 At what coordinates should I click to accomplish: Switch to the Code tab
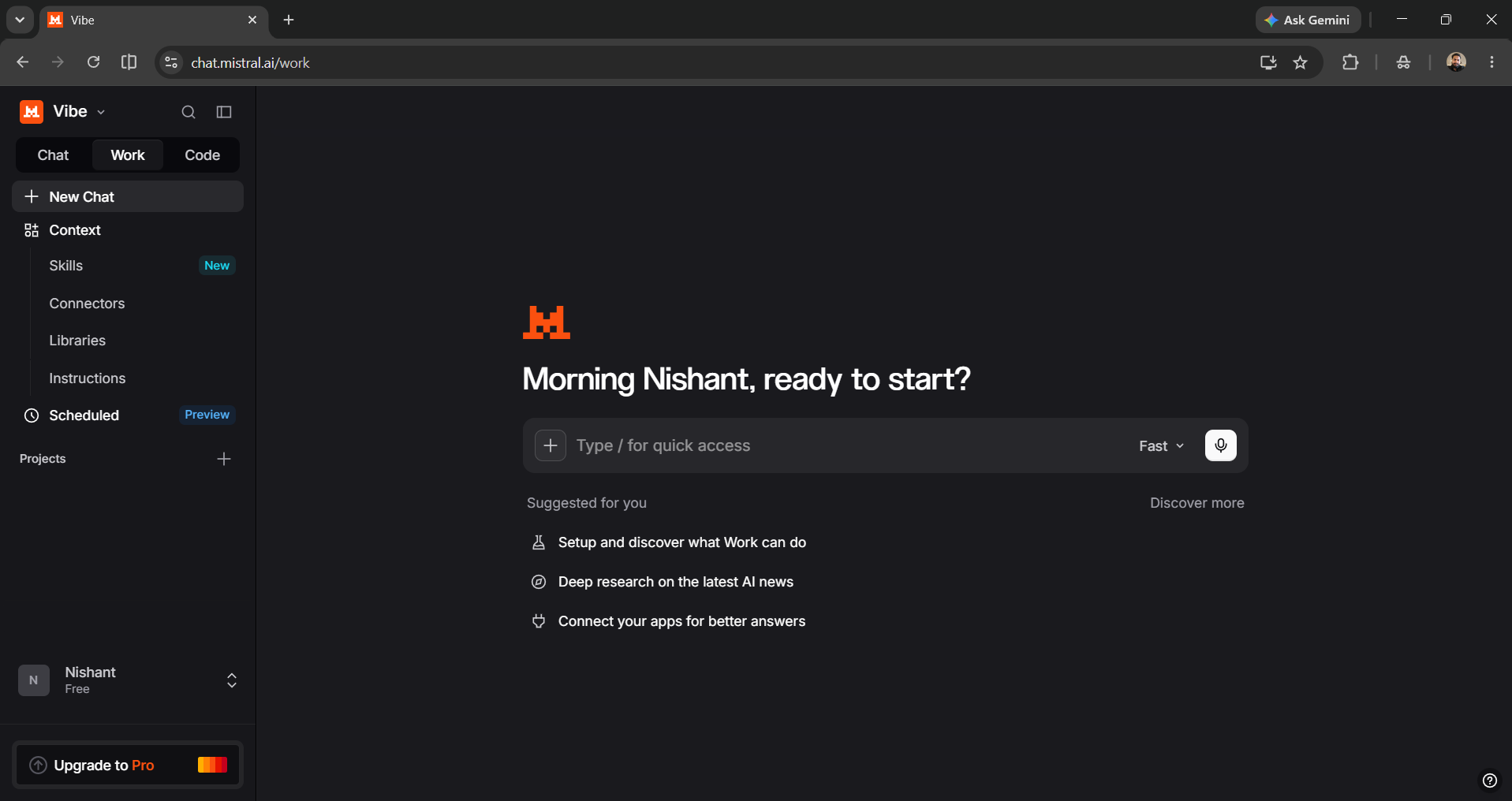[202, 155]
